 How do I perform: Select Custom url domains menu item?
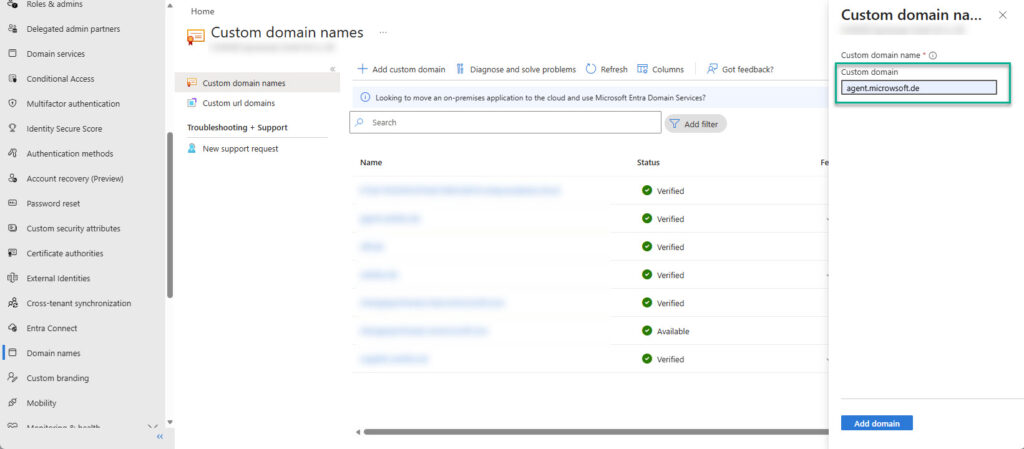coord(238,103)
